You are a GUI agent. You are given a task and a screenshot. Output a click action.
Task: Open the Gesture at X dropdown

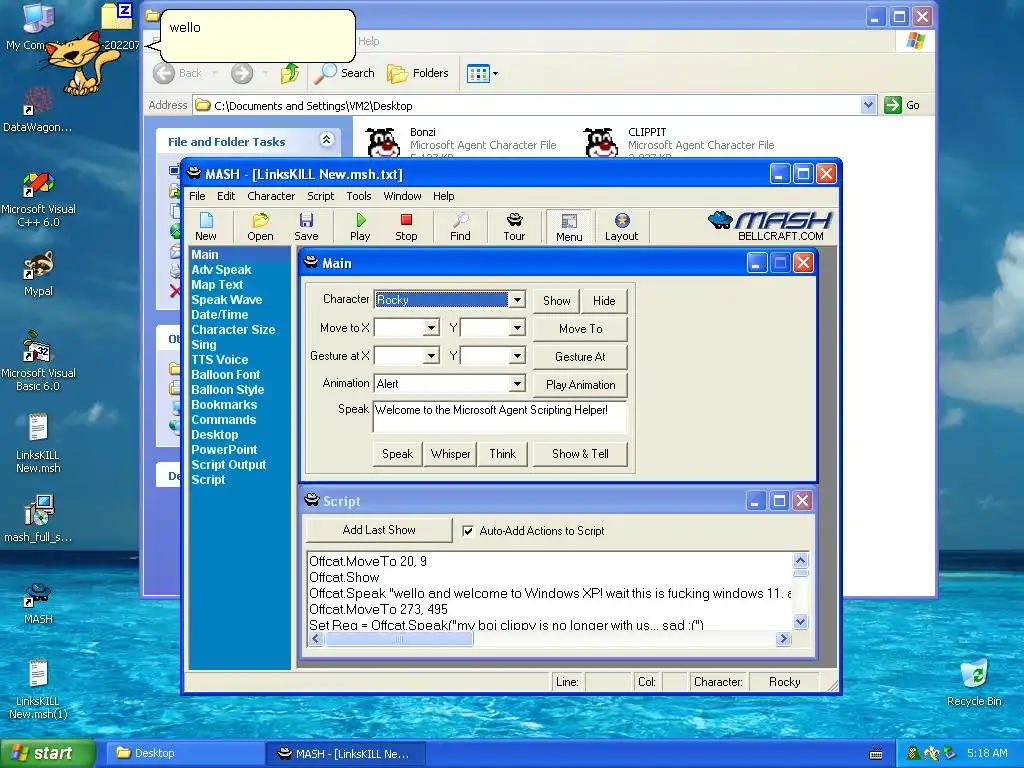[x=431, y=356]
